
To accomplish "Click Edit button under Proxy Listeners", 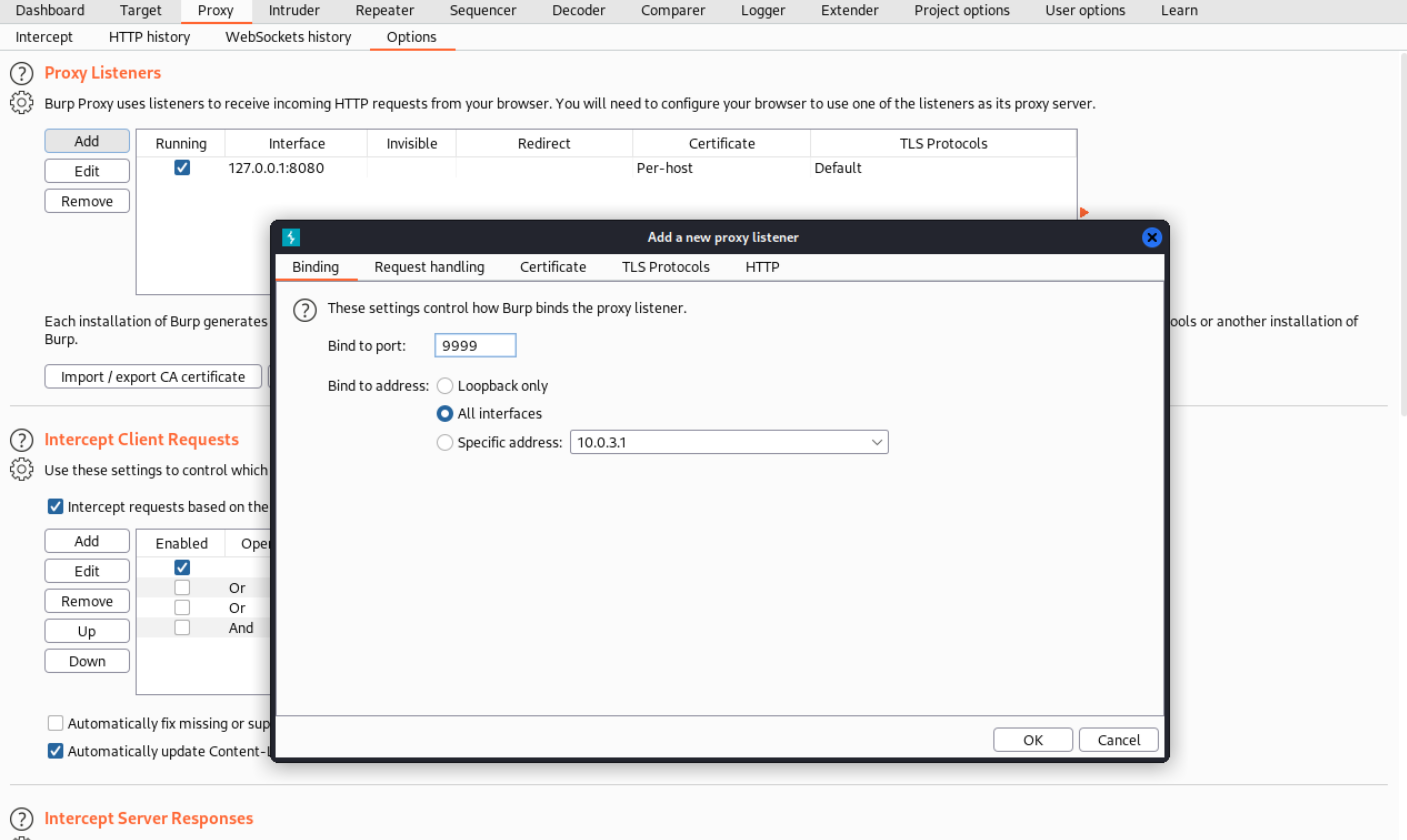I will [x=87, y=171].
